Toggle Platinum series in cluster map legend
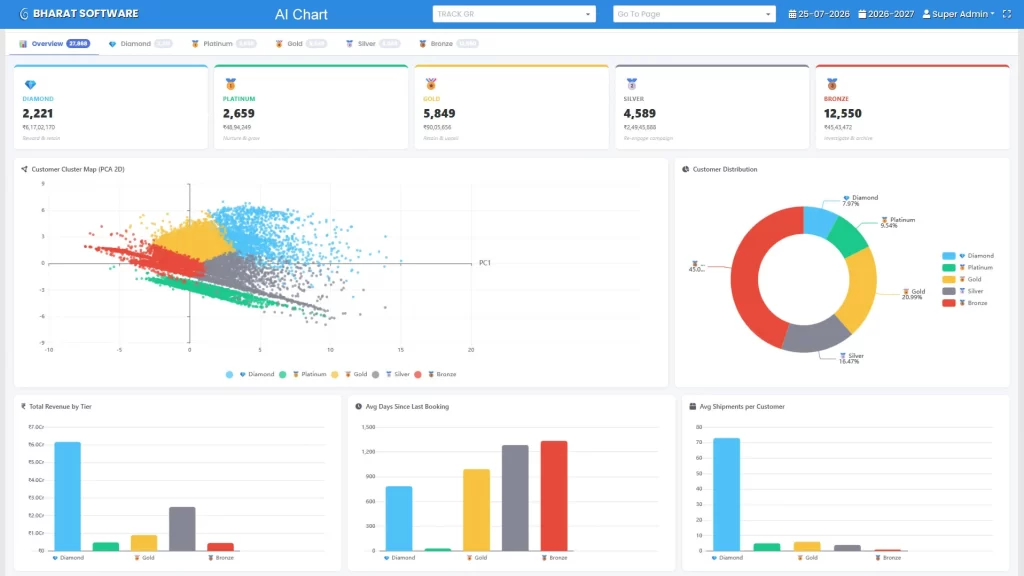 pos(303,374)
